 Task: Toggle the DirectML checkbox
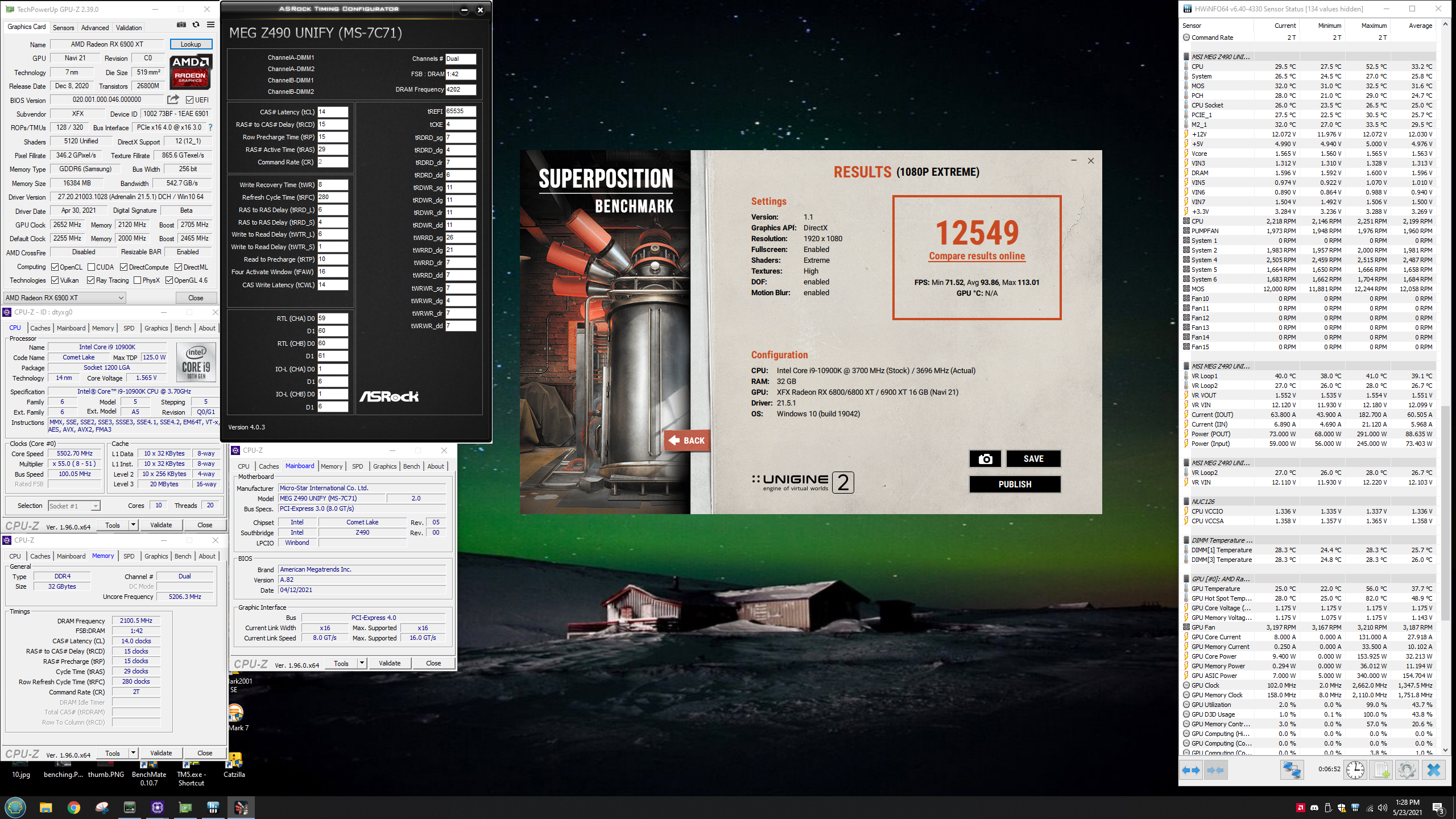[178, 267]
